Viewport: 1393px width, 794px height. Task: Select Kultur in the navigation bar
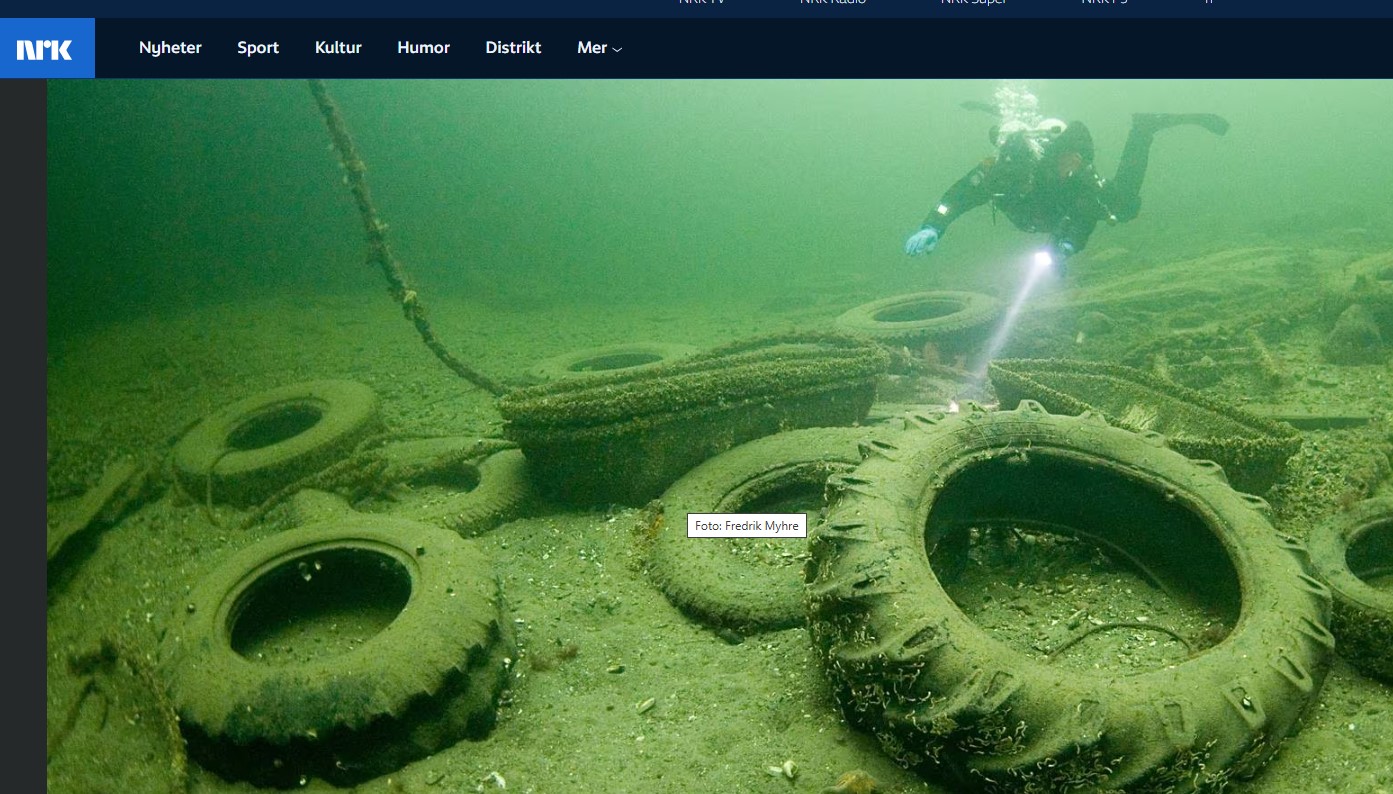pyautogui.click(x=338, y=48)
